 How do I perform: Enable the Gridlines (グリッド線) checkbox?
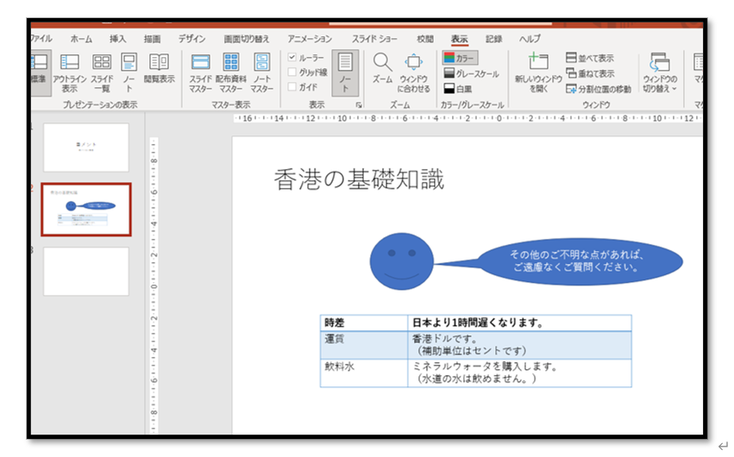292,72
